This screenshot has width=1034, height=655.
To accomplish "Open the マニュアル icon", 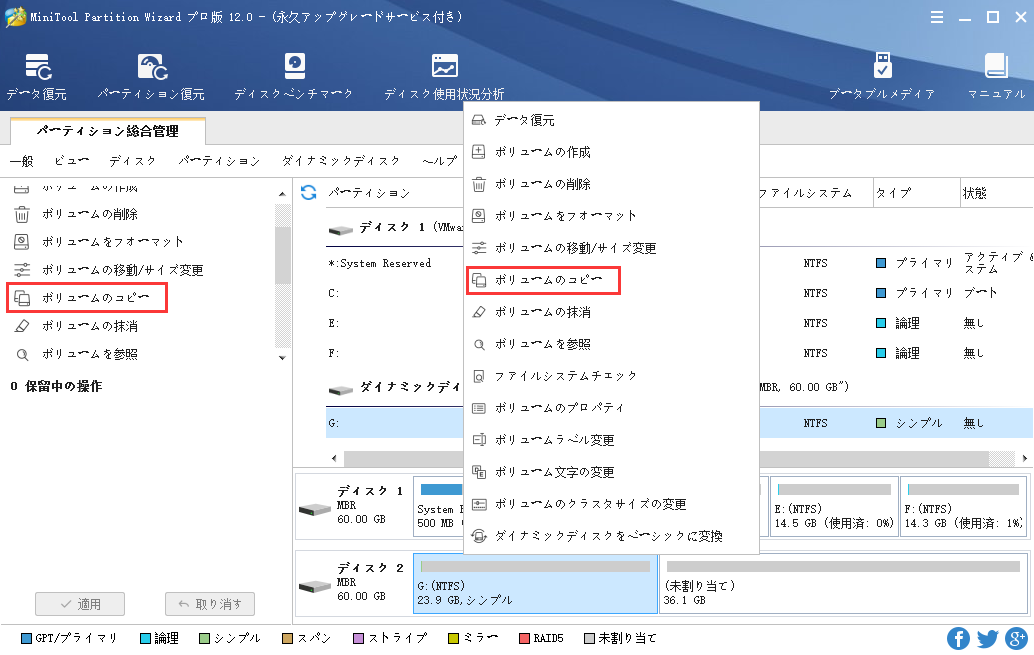I will pyautogui.click(x=996, y=77).
